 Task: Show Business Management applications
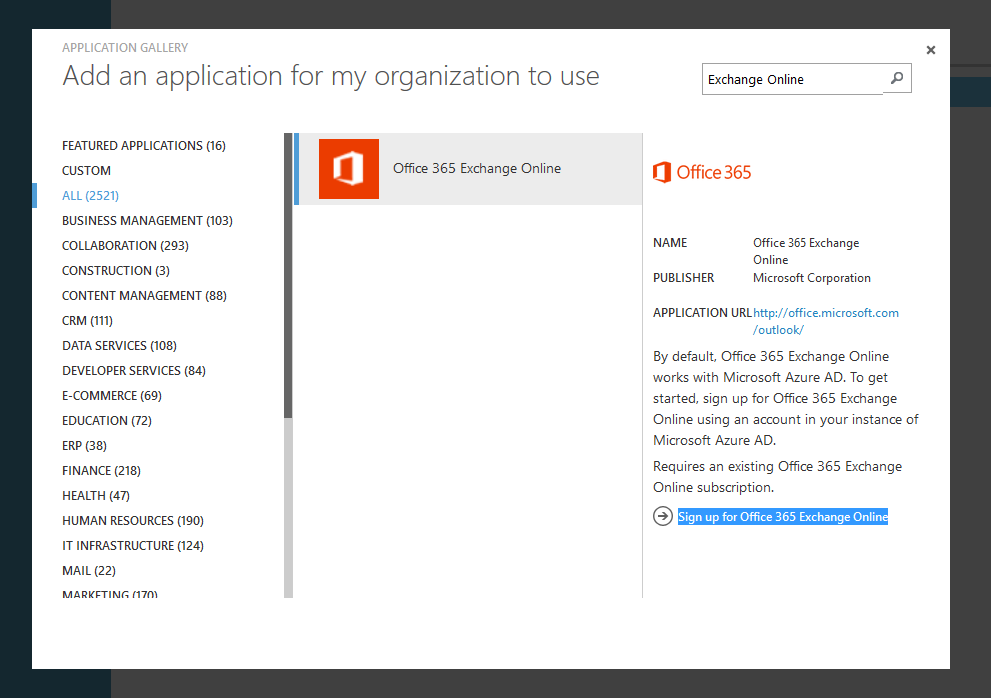point(147,221)
